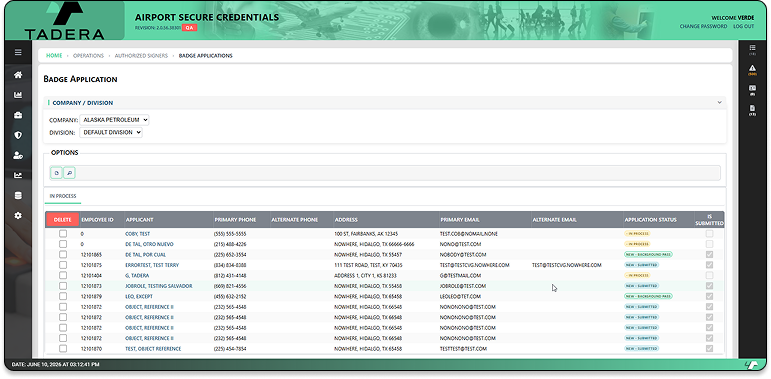Viewport: 771px width, 379px height.
Task: Click the Tadera mark in footer corner
Action: [752, 365]
